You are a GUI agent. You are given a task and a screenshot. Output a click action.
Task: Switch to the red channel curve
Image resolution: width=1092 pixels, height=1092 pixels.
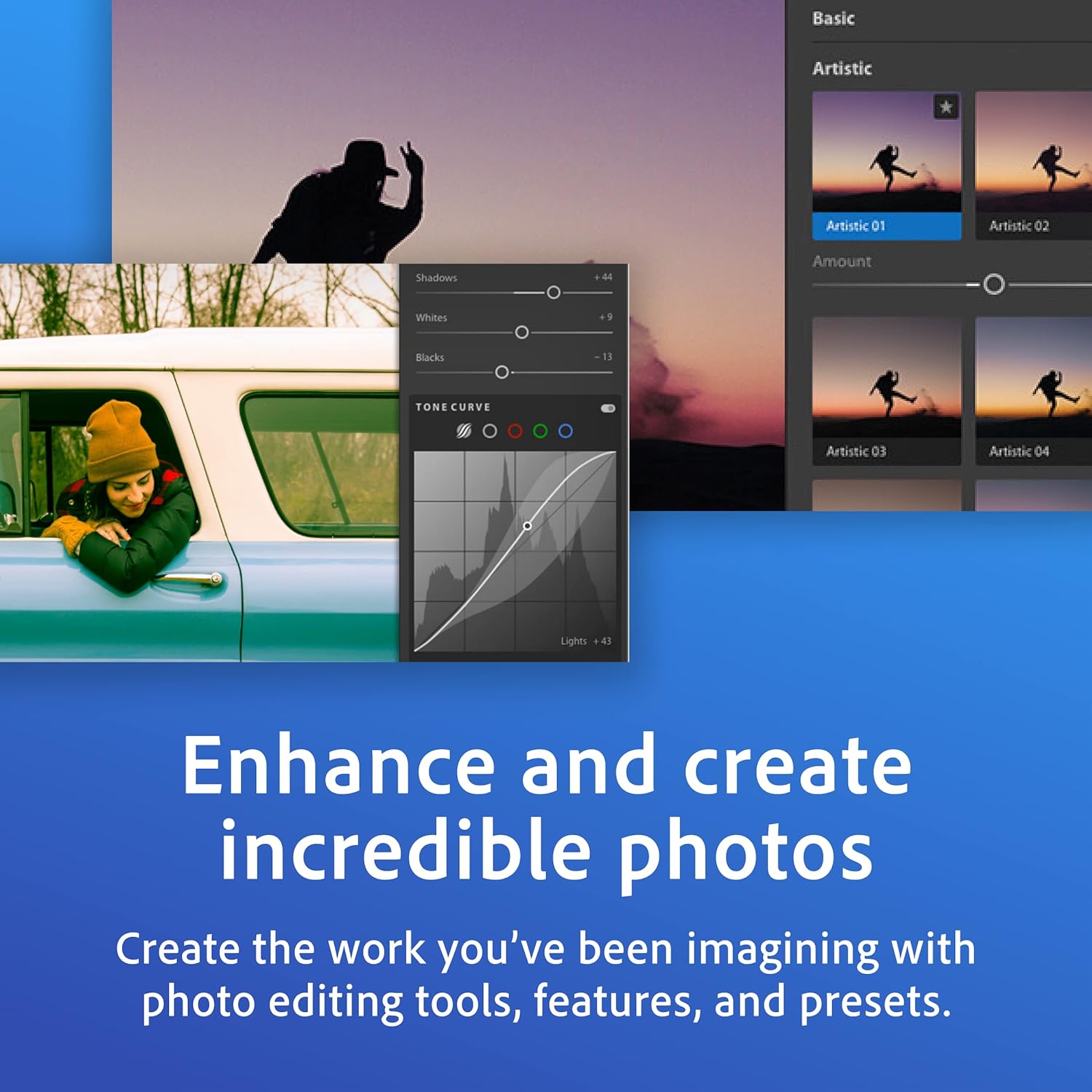point(515,431)
